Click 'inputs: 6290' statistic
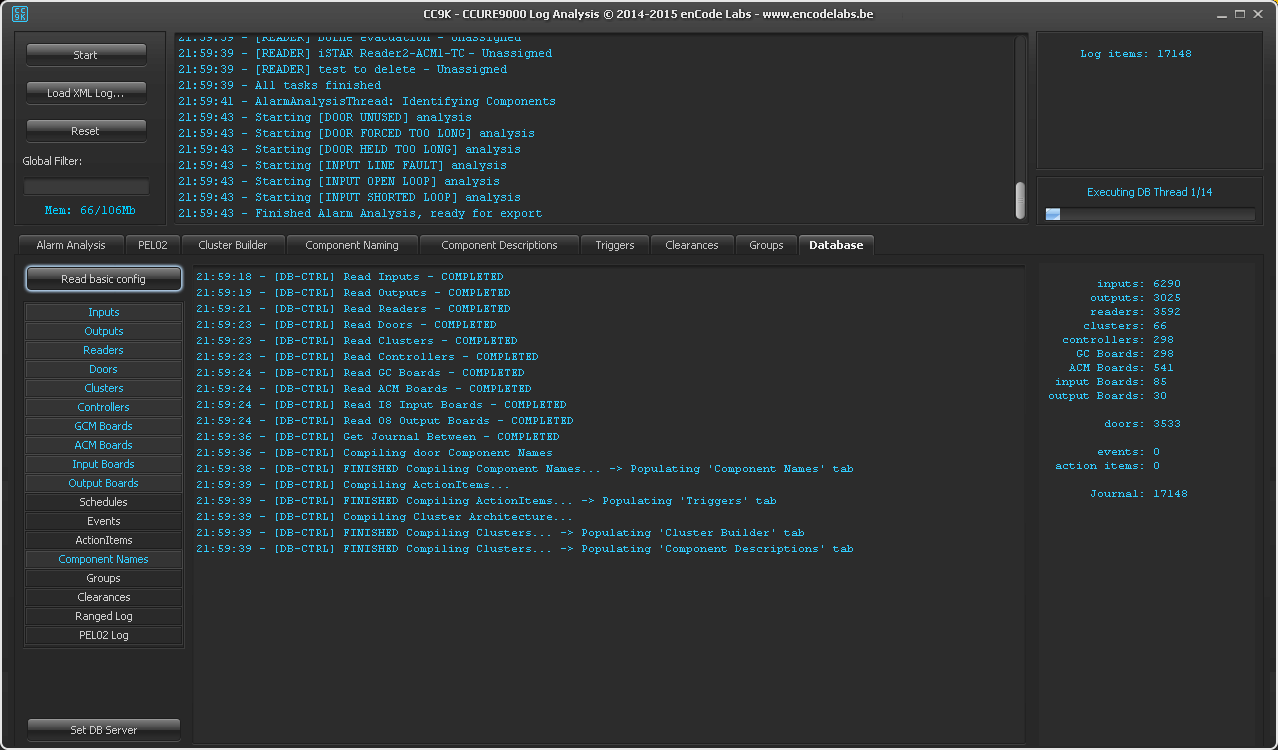 [1138, 284]
